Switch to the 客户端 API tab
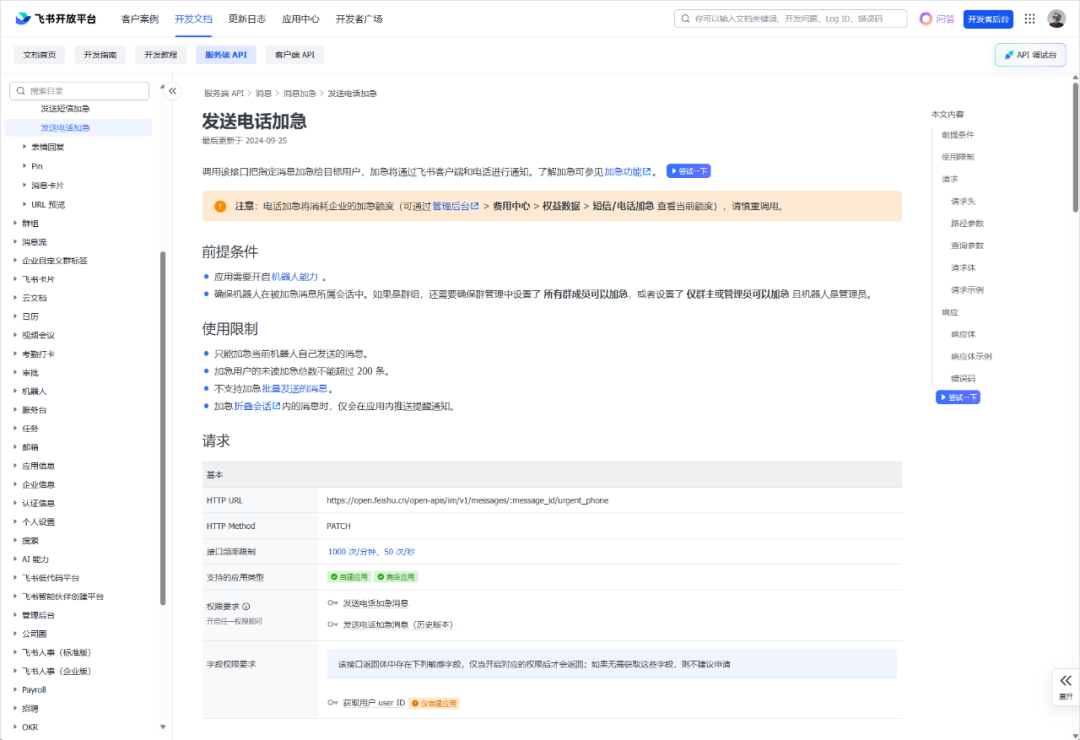Viewport: 1080px width, 740px height. pos(297,55)
